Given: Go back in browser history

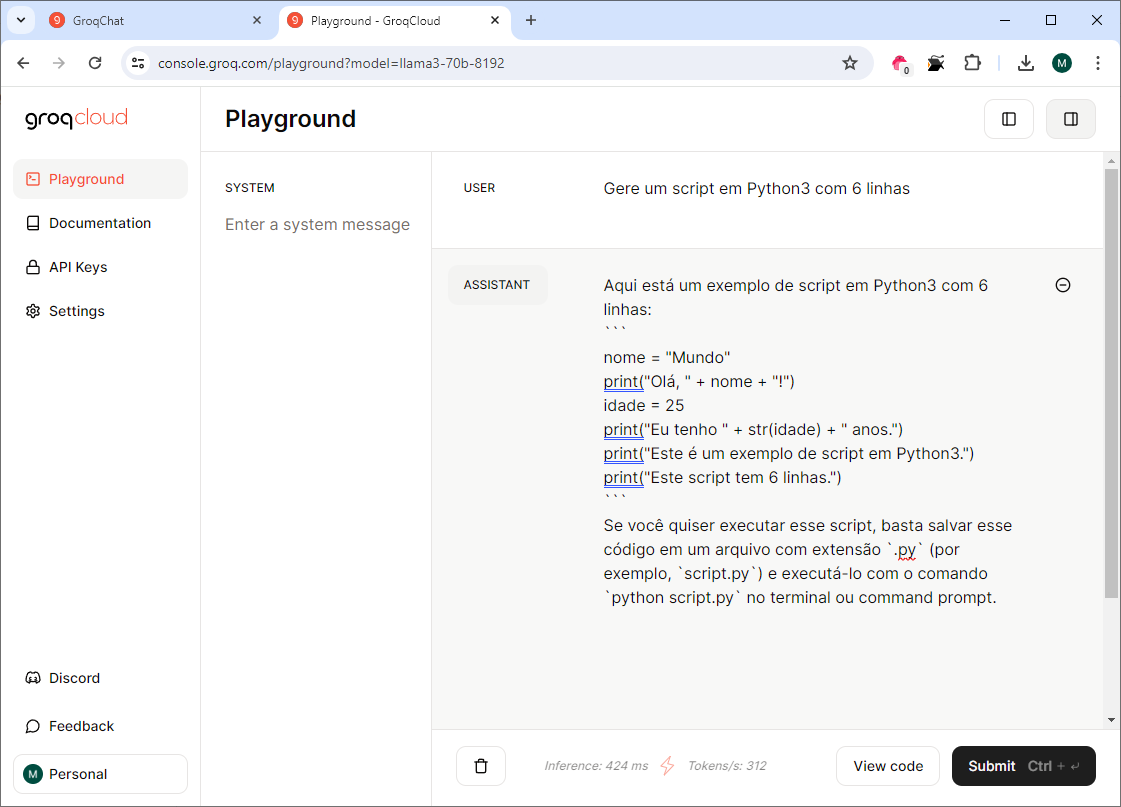Looking at the screenshot, I should (x=24, y=63).
